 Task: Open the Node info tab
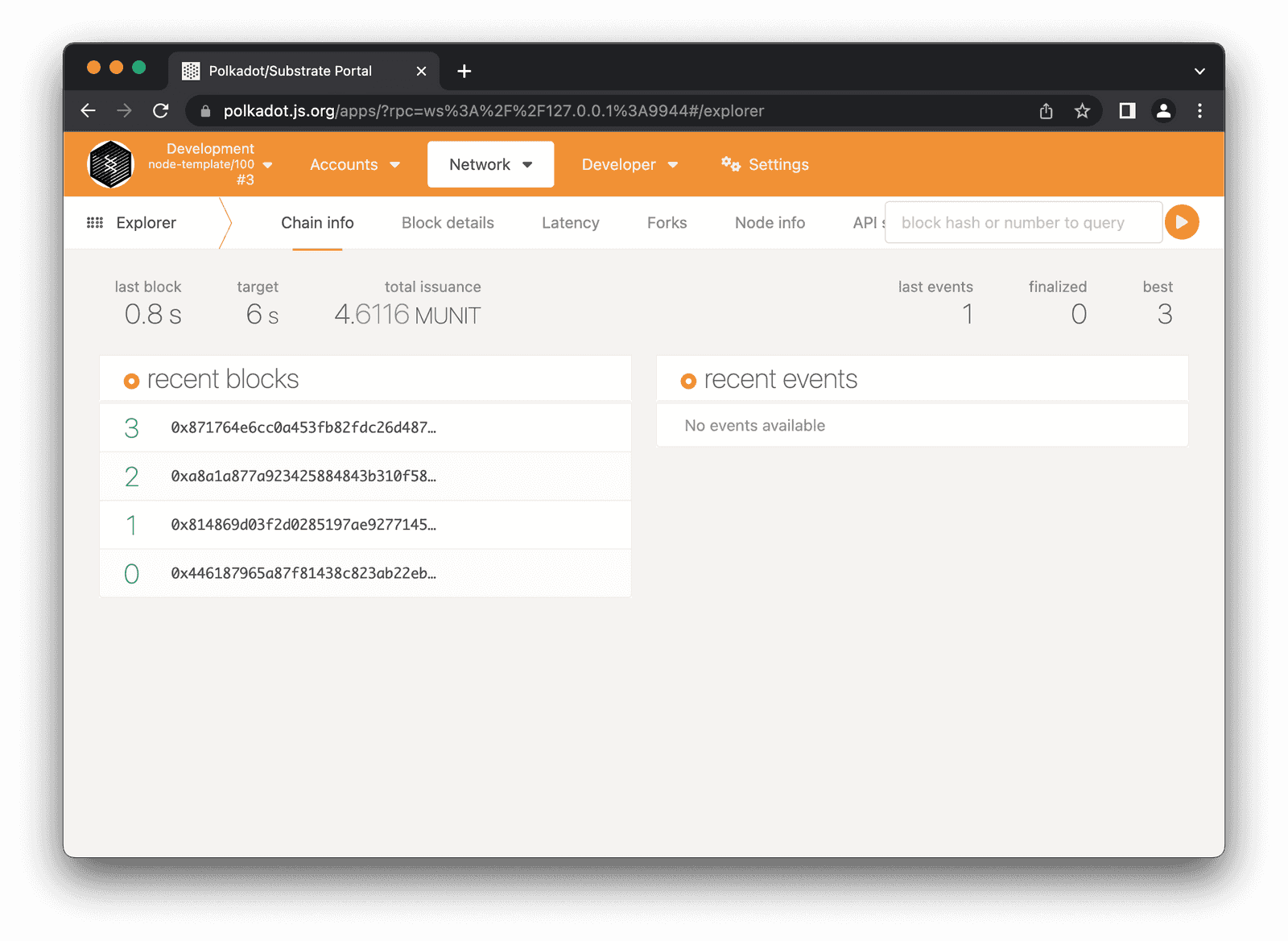tap(769, 222)
